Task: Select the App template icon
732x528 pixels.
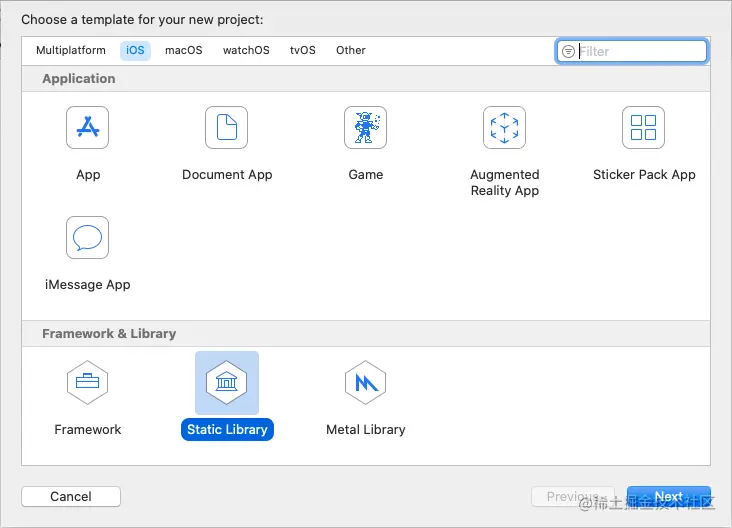Action: click(87, 127)
